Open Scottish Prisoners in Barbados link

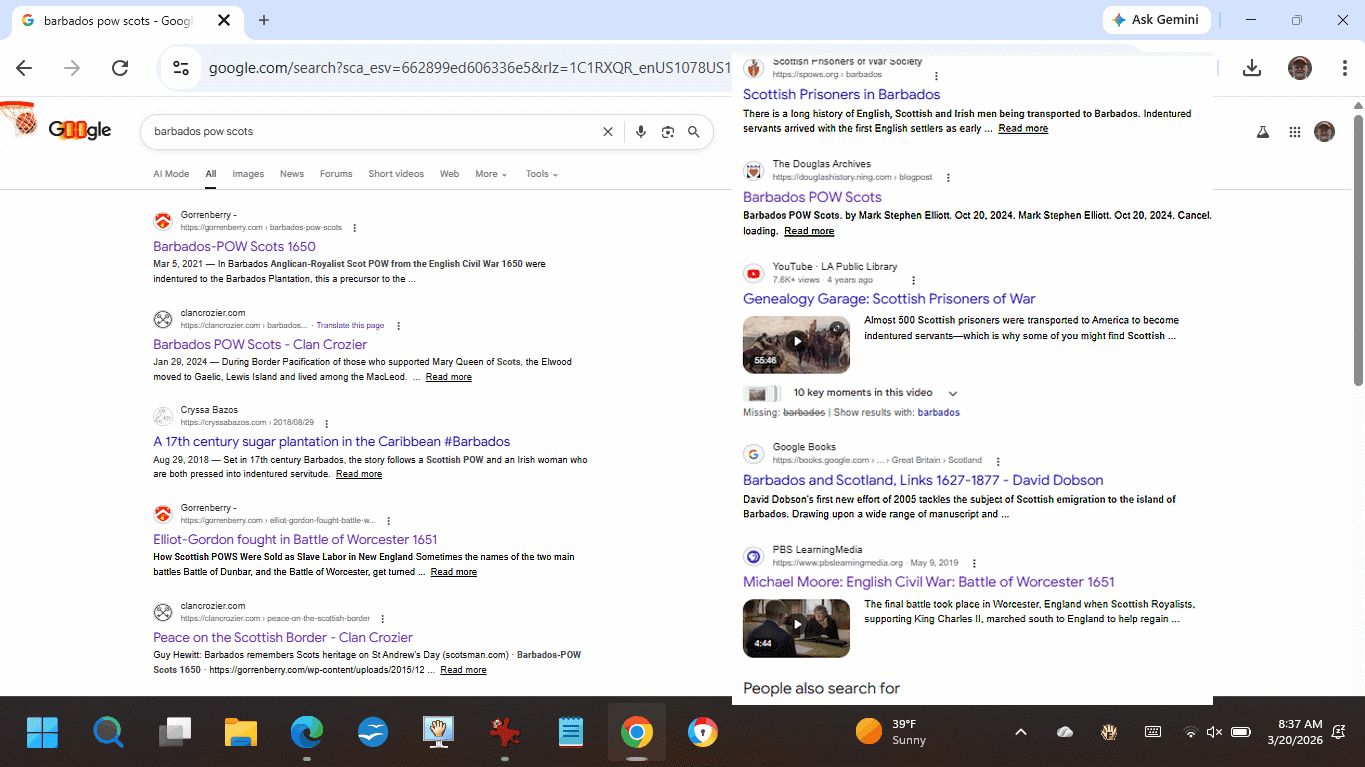tap(841, 94)
